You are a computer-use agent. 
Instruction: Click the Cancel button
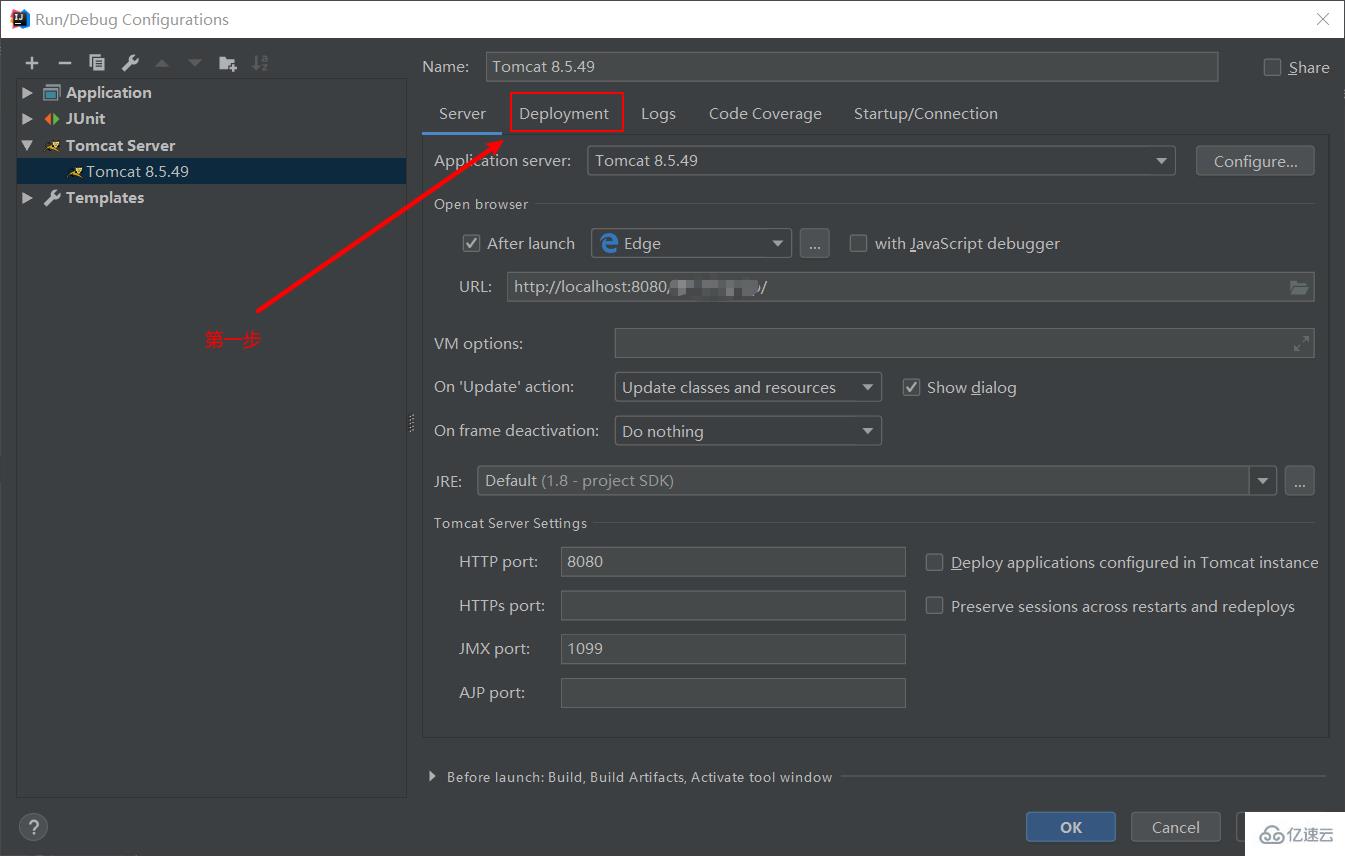(1175, 827)
